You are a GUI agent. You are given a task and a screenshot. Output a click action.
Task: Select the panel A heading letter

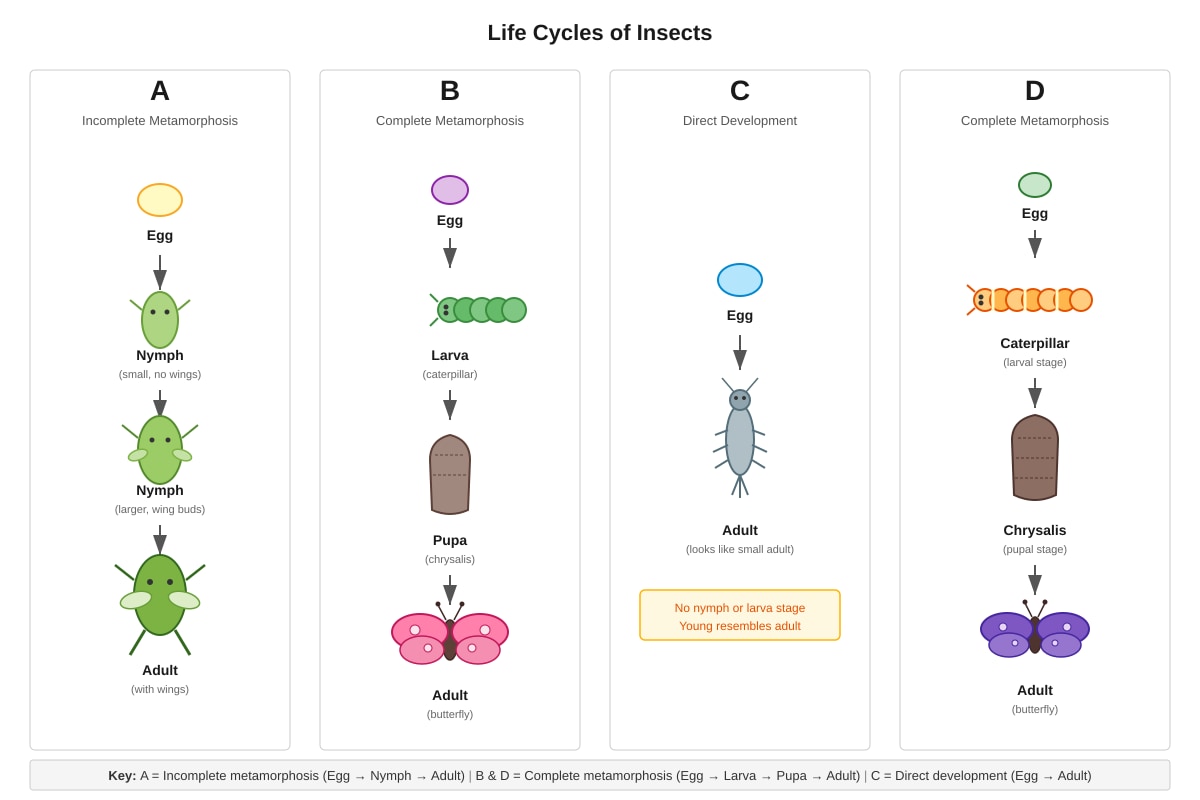click(160, 91)
